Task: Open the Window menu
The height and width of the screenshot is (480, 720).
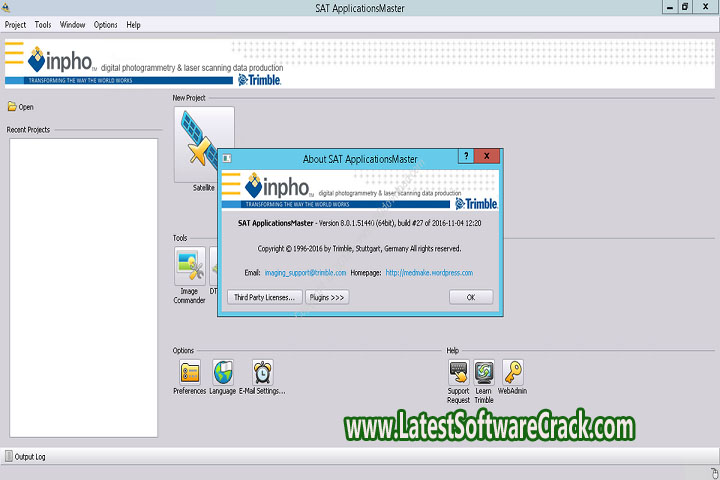Action: pos(72,24)
